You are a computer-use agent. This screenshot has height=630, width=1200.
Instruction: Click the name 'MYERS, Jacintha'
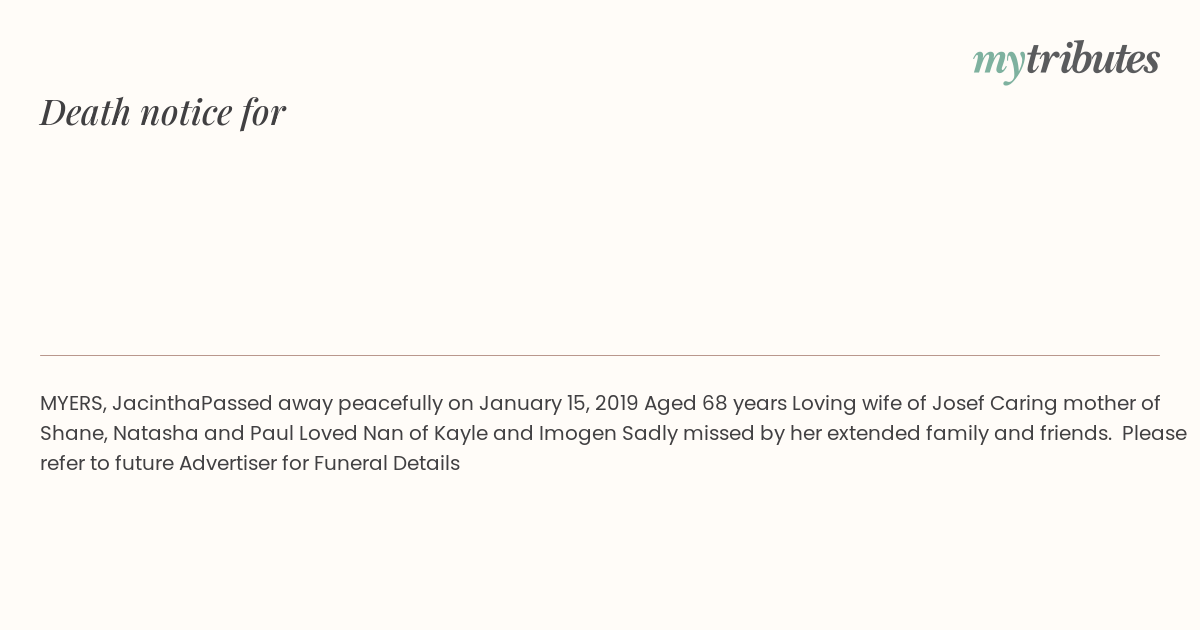coord(120,404)
